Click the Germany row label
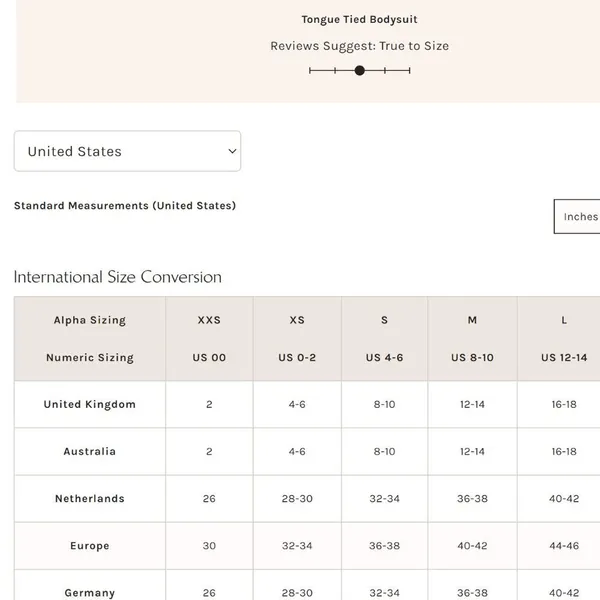Image resolution: width=600 pixels, height=600 pixels. pyautogui.click(x=90, y=593)
